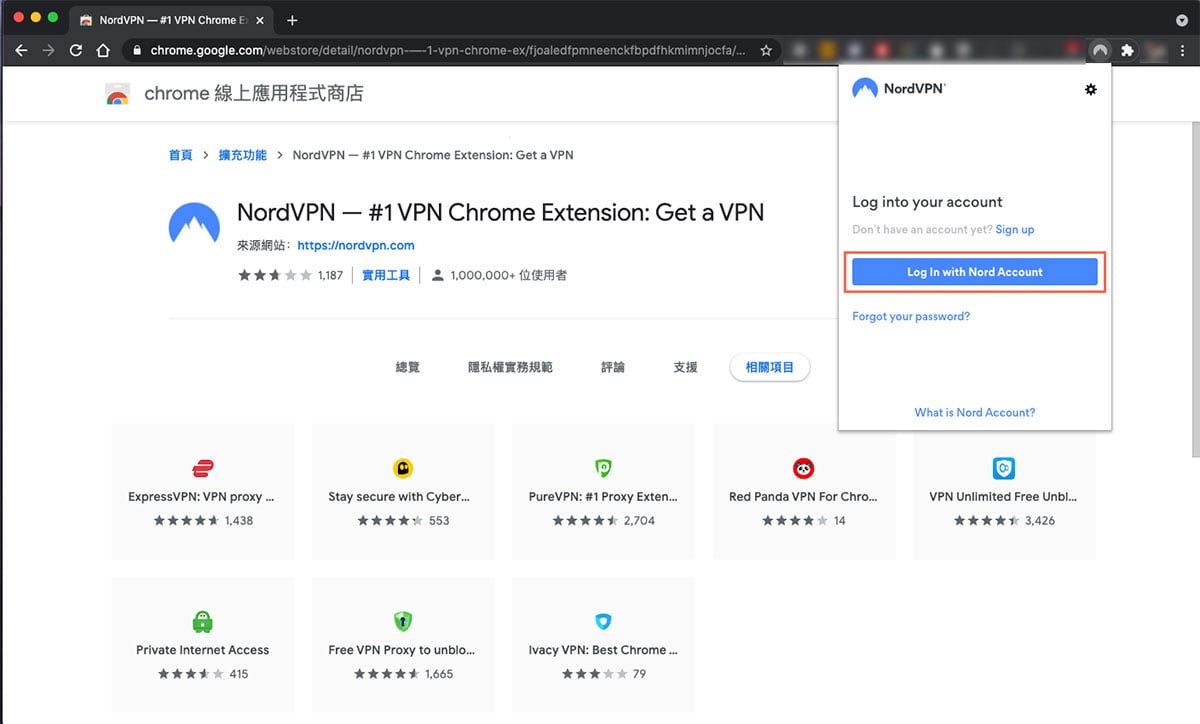Open the VPN Unlimited Free card
The height and width of the screenshot is (724, 1200).
pos(1004,491)
